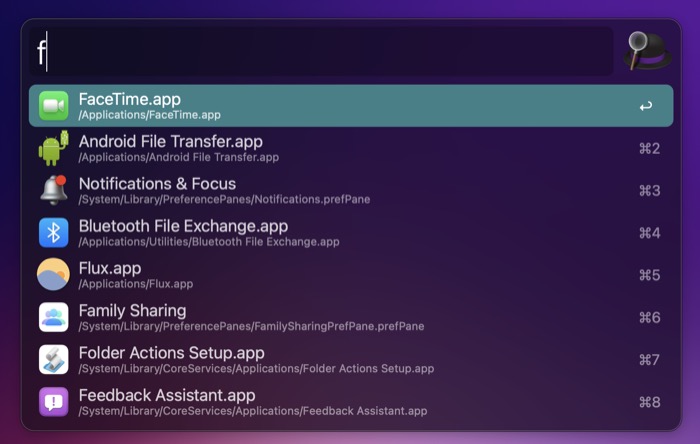Click the green FaceTime camera icon

pos(54,106)
